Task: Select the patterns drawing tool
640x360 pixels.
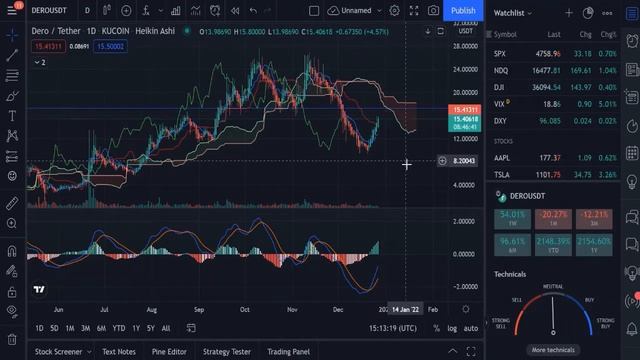Action: point(12,136)
